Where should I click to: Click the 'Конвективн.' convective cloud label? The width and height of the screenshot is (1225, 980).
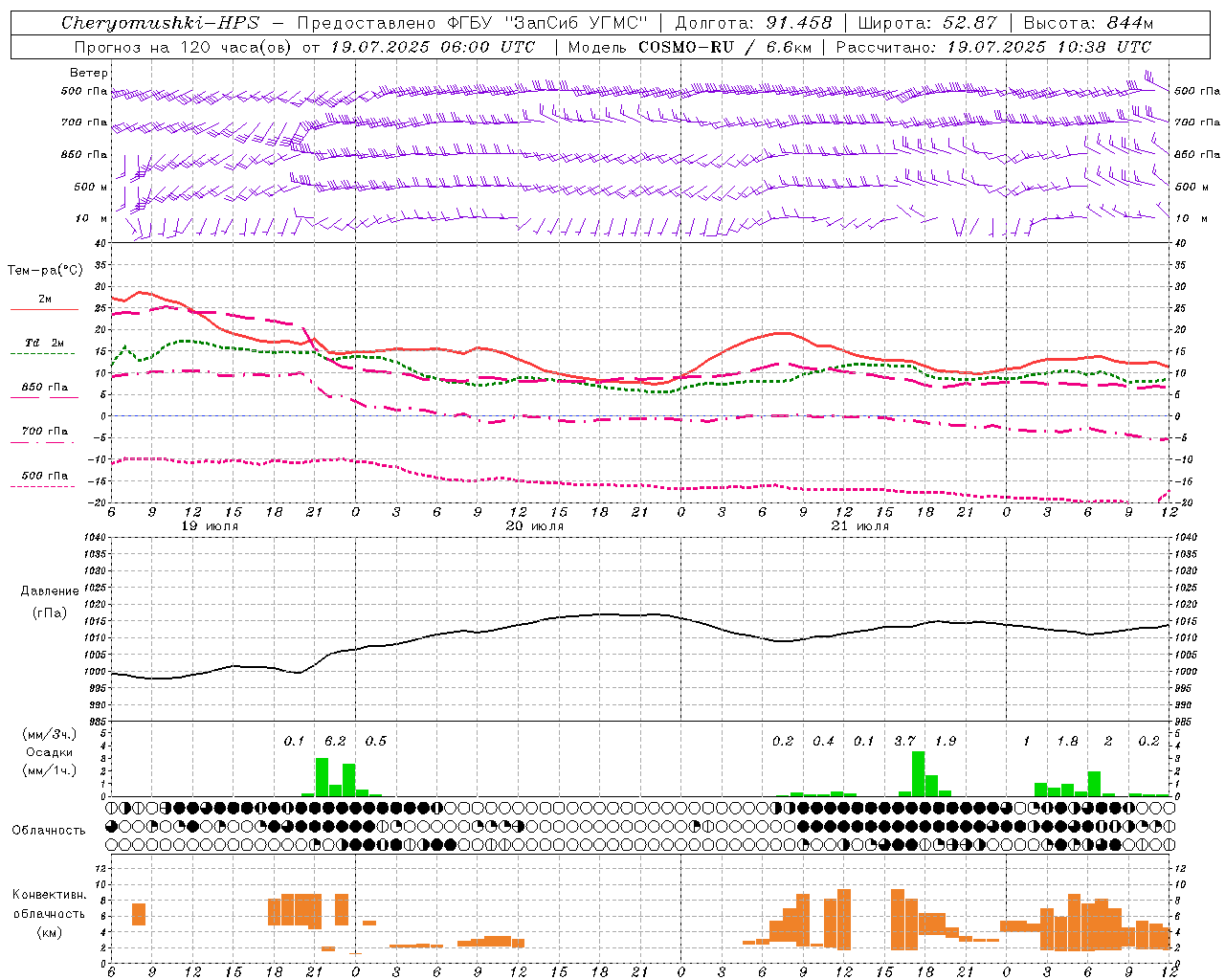[50, 895]
